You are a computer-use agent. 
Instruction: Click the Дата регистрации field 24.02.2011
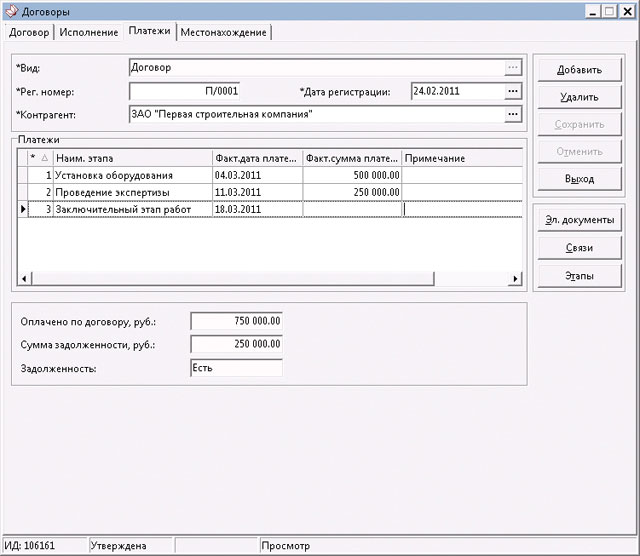[458, 91]
